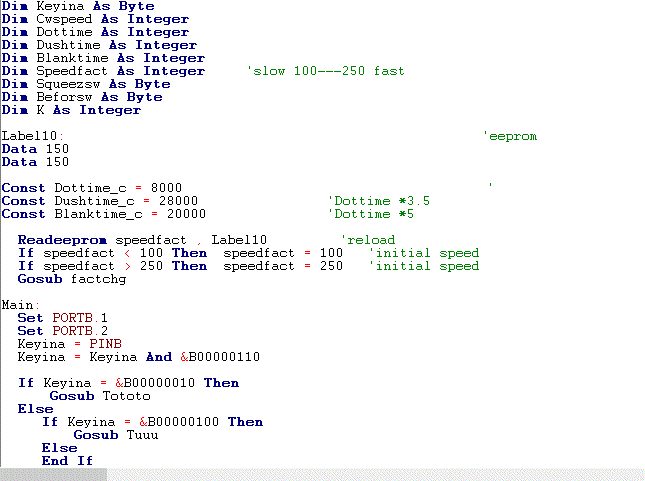Click the Blanktime_c constant value 20000
This screenshot has width=645, height=481.
tap(178, 214)
